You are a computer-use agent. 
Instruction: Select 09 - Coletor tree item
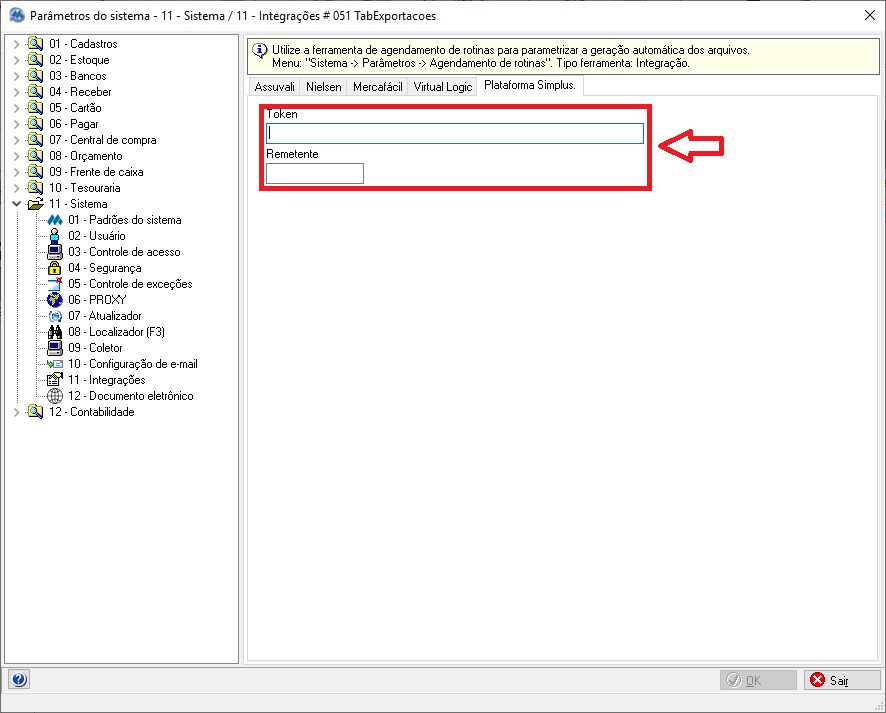tap(95, 348)
